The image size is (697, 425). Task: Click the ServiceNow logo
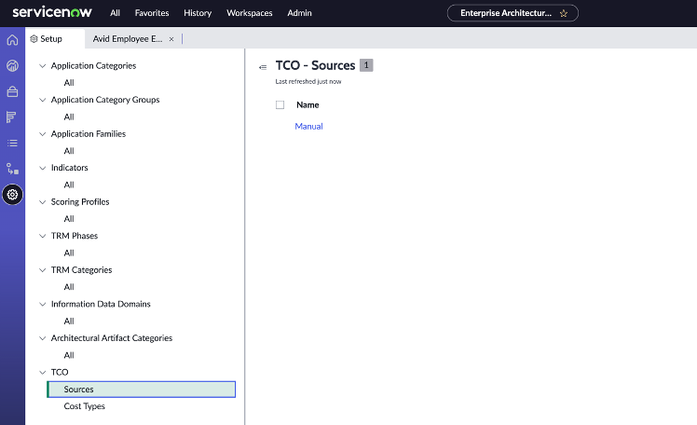(x=52, y=12)
